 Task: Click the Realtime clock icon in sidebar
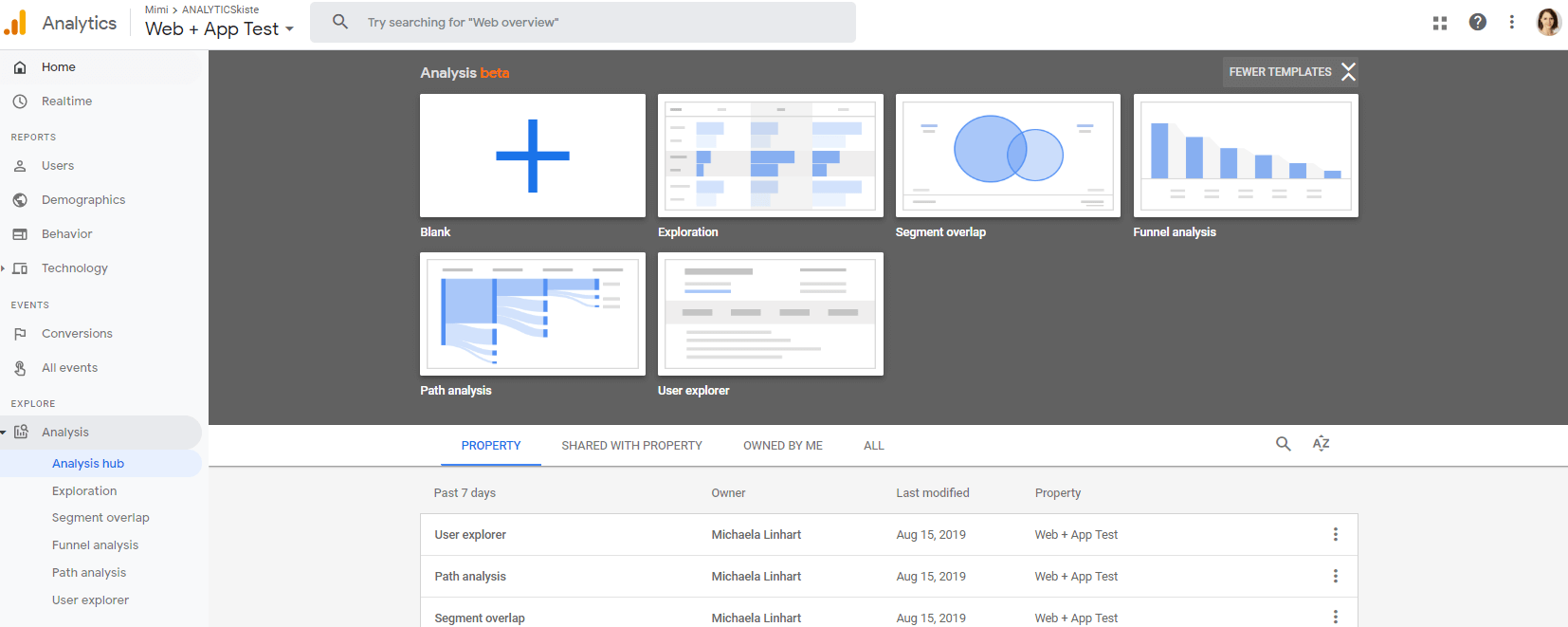[20, 101]
